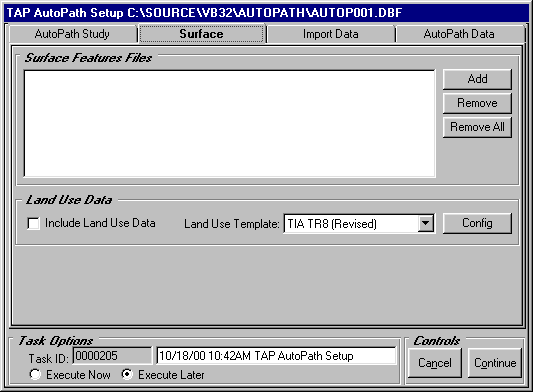
Task: Cancel the AutoPath setup
Action: point(435,363)
